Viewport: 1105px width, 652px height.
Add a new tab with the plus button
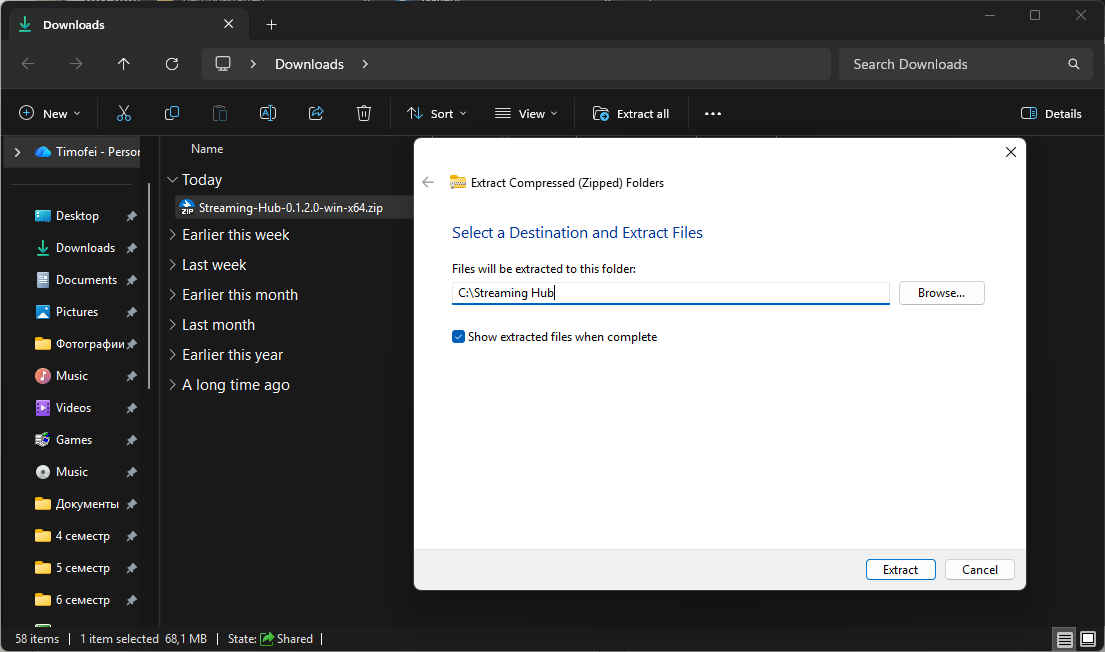coord(271,25)
